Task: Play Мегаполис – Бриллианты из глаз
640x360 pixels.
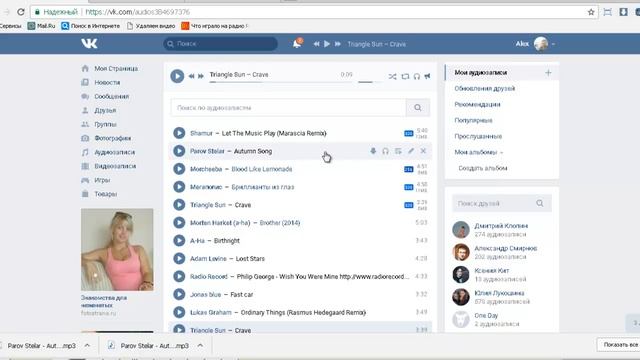Action: click(x=179, y=187)
